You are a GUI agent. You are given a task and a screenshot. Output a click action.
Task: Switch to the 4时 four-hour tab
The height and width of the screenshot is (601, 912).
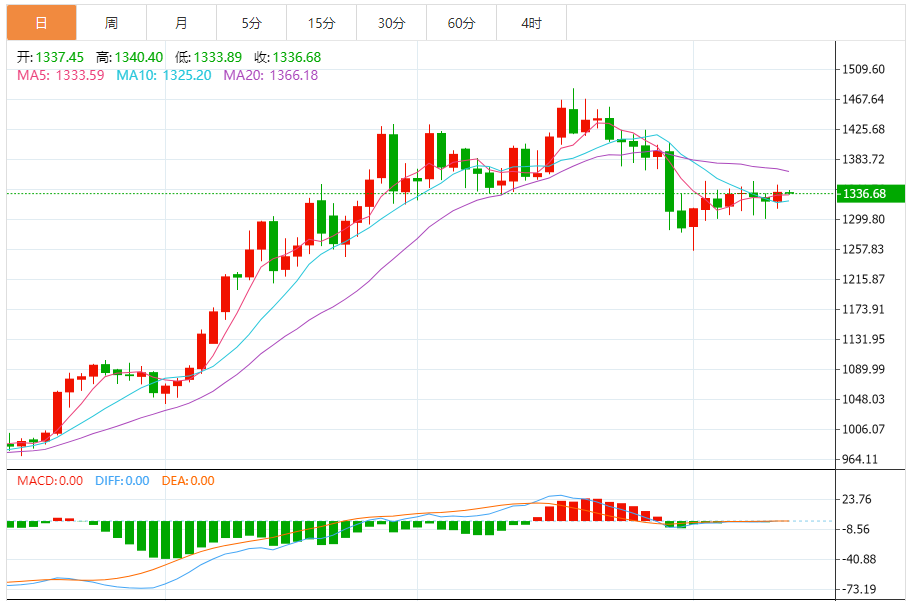point(531,22)
